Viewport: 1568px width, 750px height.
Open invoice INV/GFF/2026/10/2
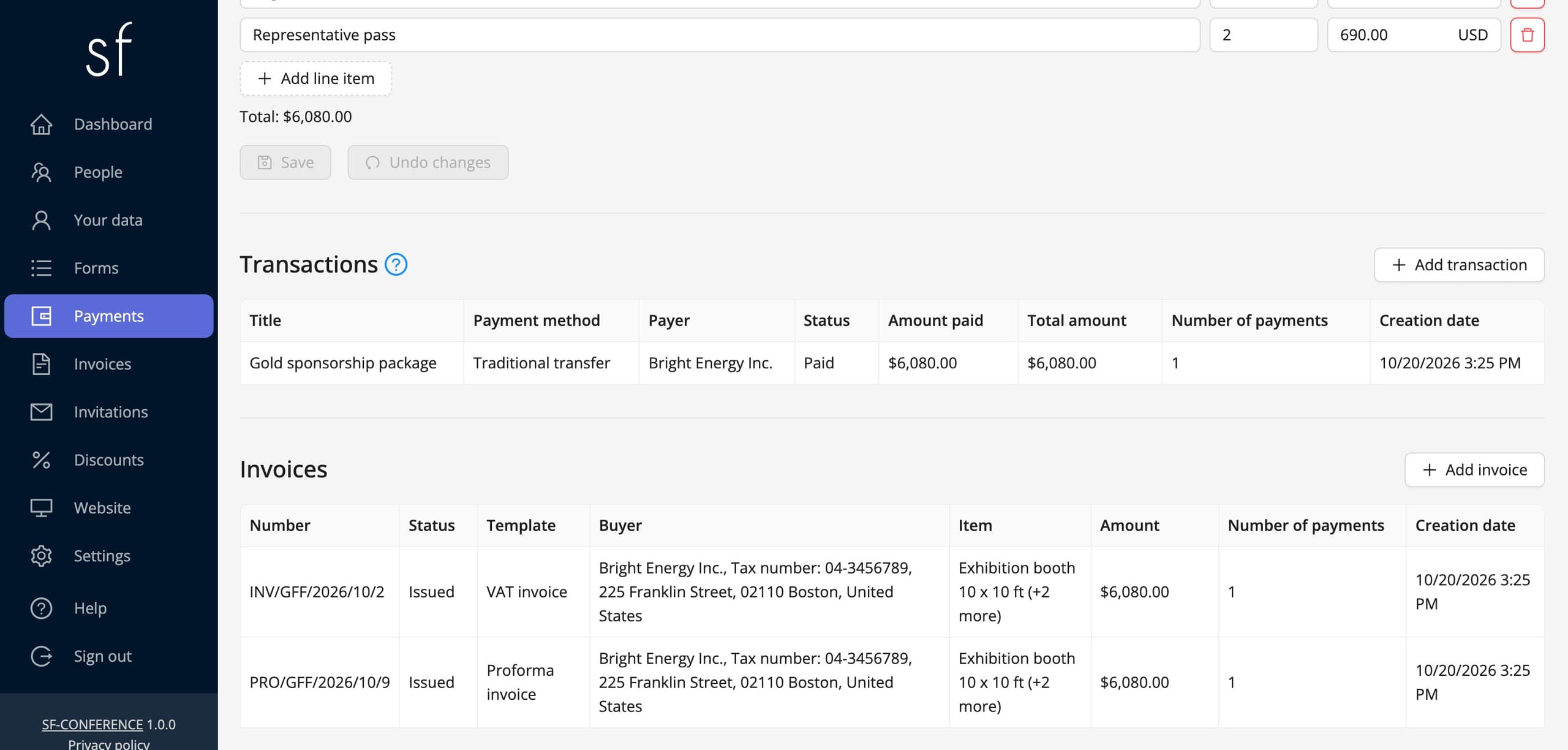point(317,592)
